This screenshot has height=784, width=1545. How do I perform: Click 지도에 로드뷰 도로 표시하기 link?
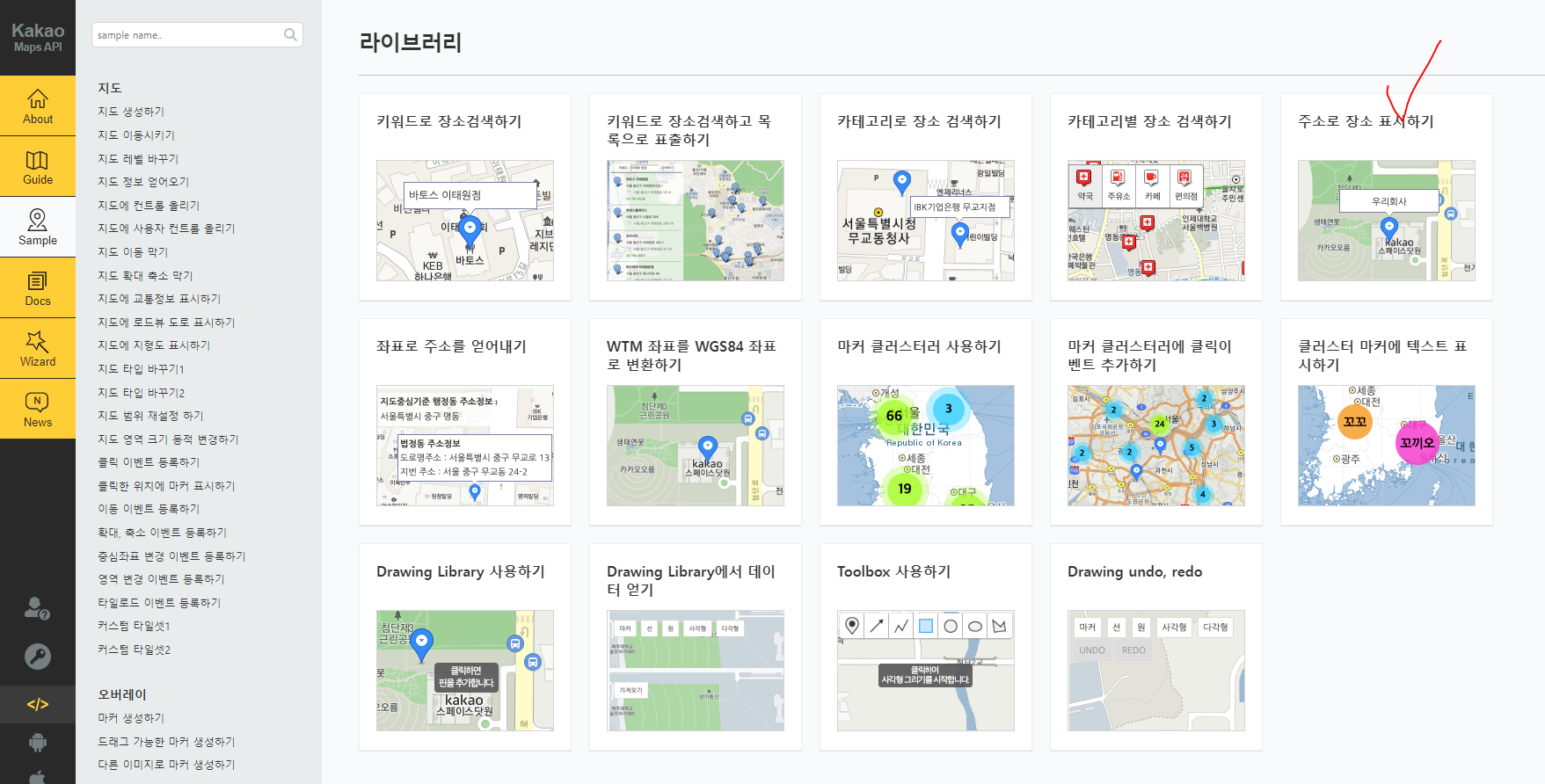click(x=166, y=323)
